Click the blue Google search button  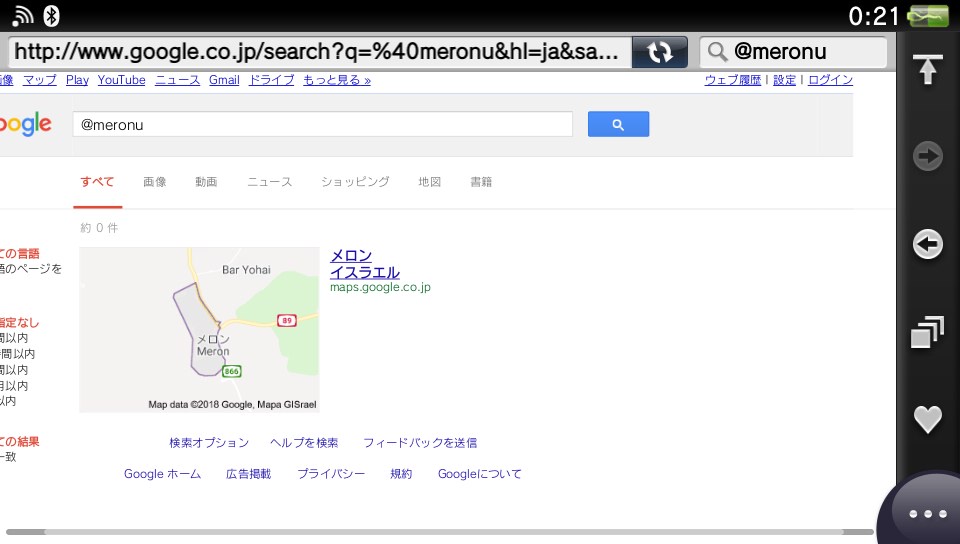[618, 124]
